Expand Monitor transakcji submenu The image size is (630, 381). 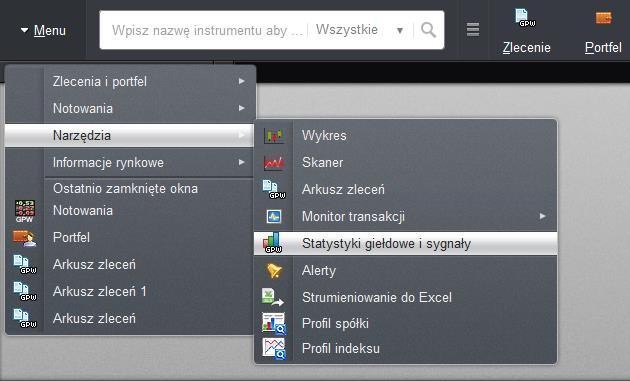point(406,216)
